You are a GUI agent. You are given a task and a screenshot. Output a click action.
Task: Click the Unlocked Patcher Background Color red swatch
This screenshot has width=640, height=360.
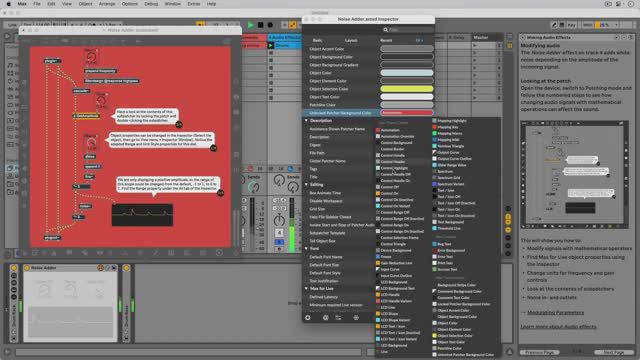pos(407,113)
